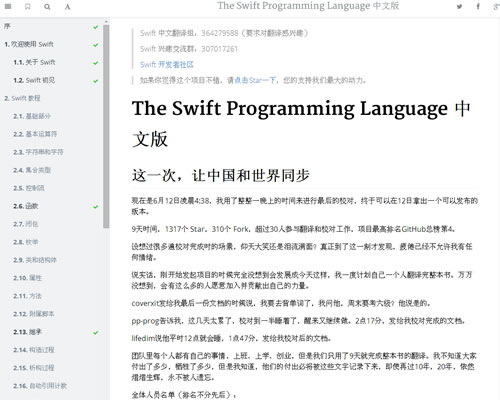This screenshot has height=400, width=500.
Task: Click the line with QQ group 307017261
Action: (x=189, y=49)
